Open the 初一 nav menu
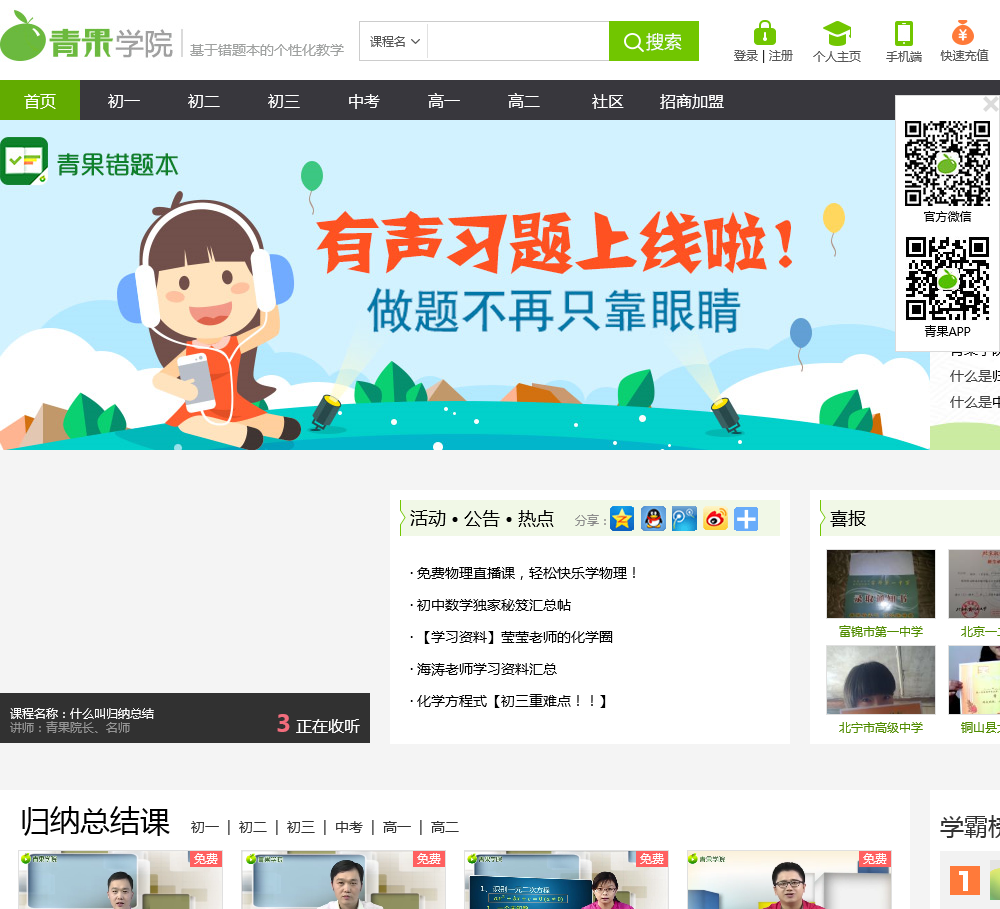The height and width of the screenshot is (909, 1000). click(124, 101)
